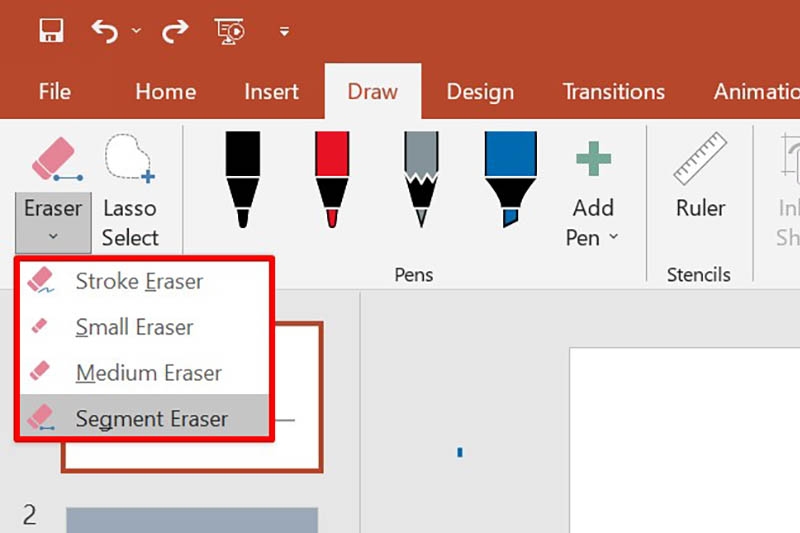The width and height of the screenshot is (800, 533).
Task: Start slideshow from beginning icon
Action: 230,32
